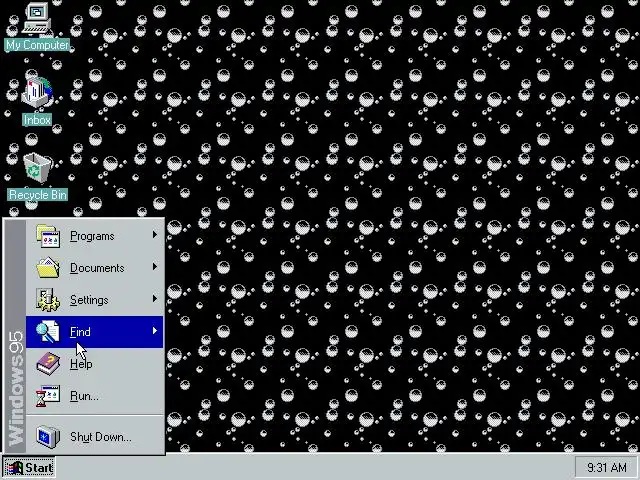Choose the highlighted Find menu entry
The image size is (640, 480).
[95, 332]
